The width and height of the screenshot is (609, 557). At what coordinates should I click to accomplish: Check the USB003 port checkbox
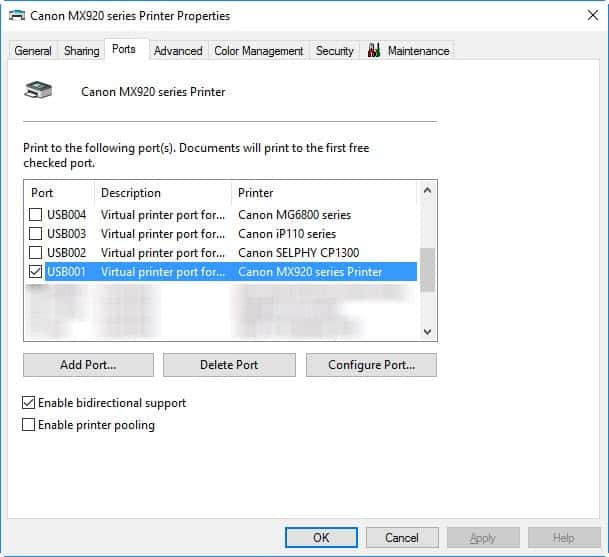[35, 233]
